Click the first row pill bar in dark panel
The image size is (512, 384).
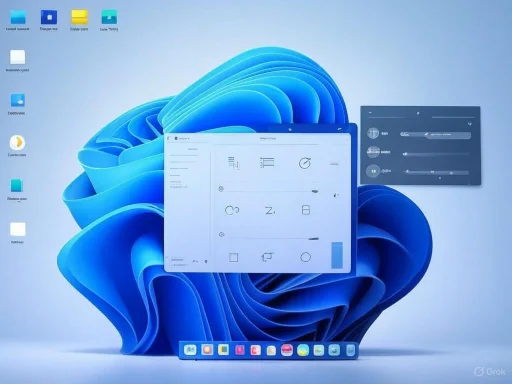[435, 134]
